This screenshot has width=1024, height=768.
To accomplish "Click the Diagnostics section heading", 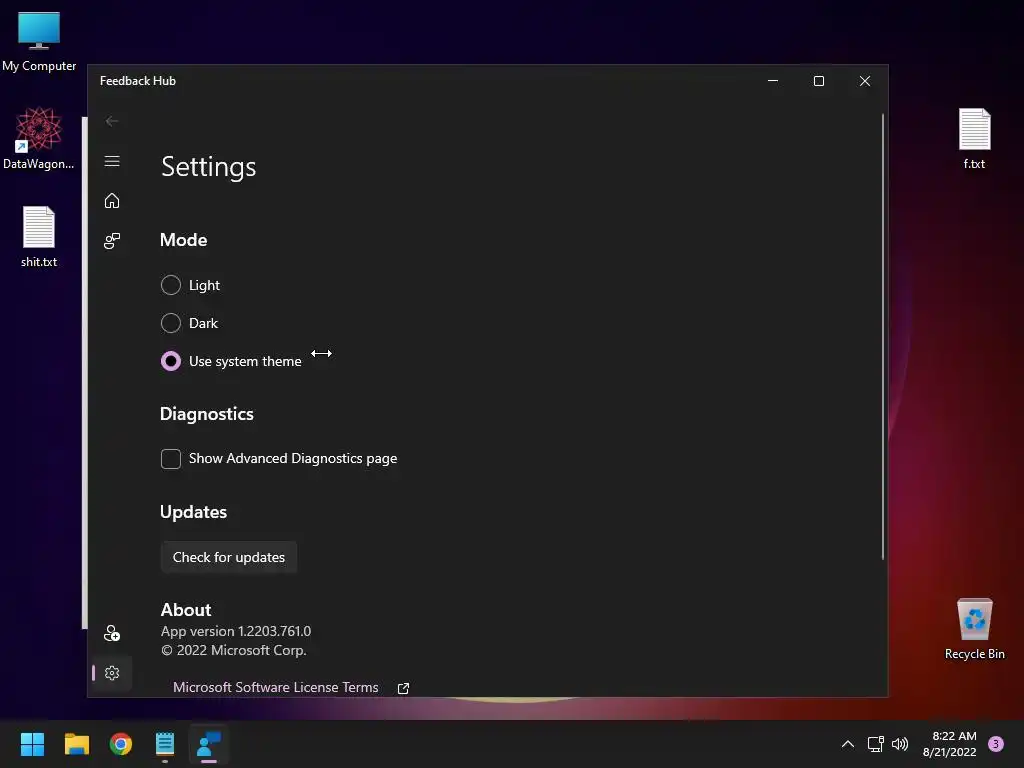I will pos(207,414).
